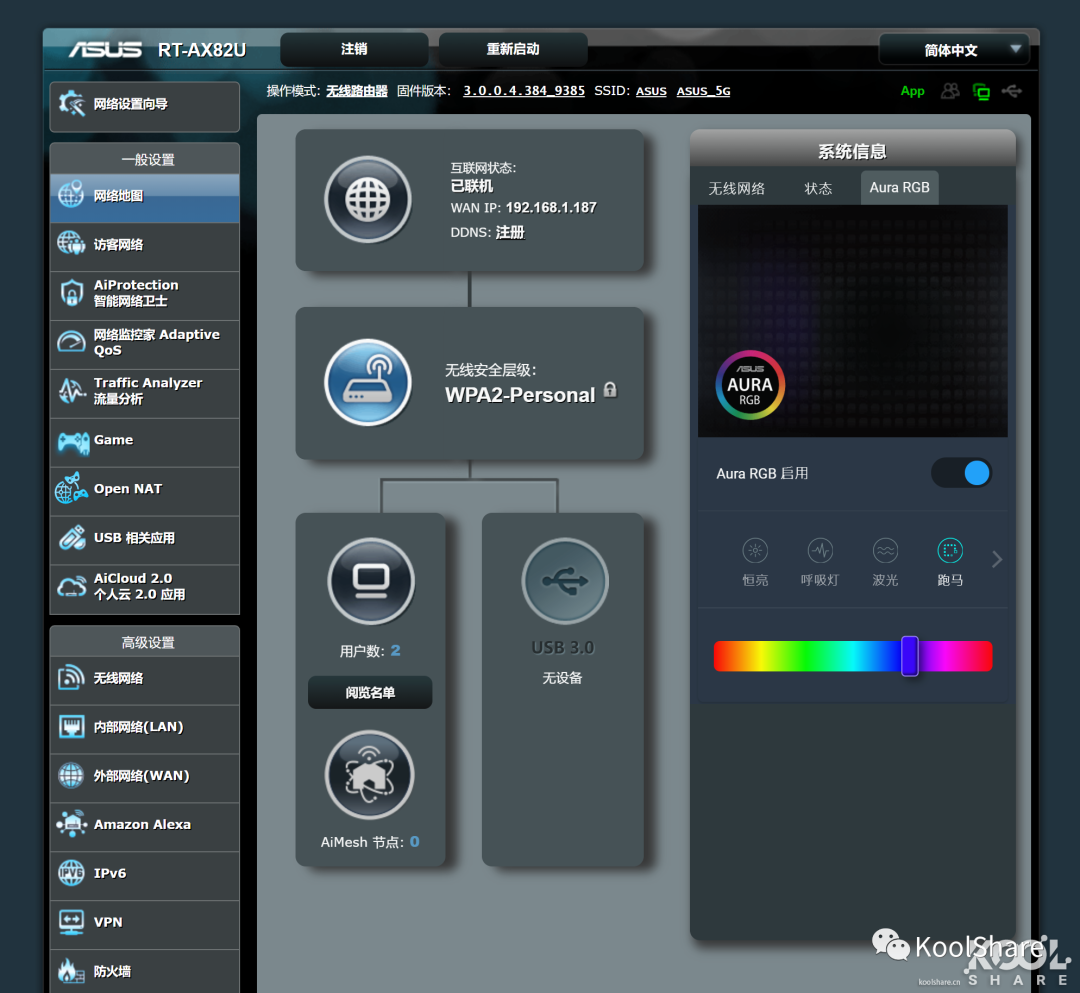1080x993 pixels.
Task: Click the 无线网络 wireless icon in sidebar
Action: click(72, 678)
